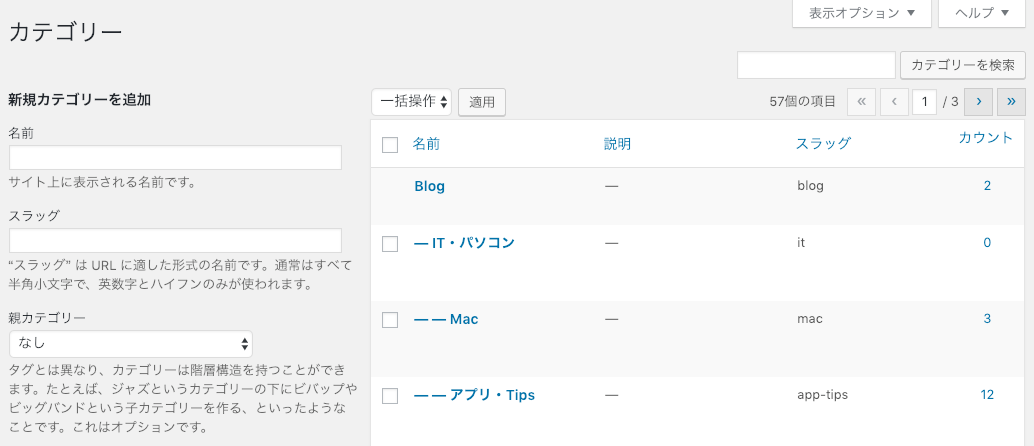
Task: Toggle the select-all checkbox in the header
Action: (390, 144)
